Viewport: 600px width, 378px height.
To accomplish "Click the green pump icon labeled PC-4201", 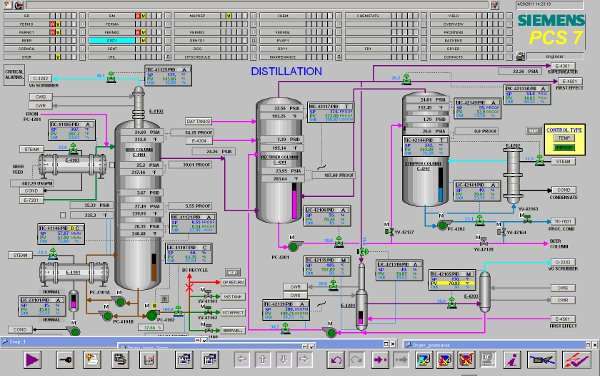I will click(x=294, y=247).
